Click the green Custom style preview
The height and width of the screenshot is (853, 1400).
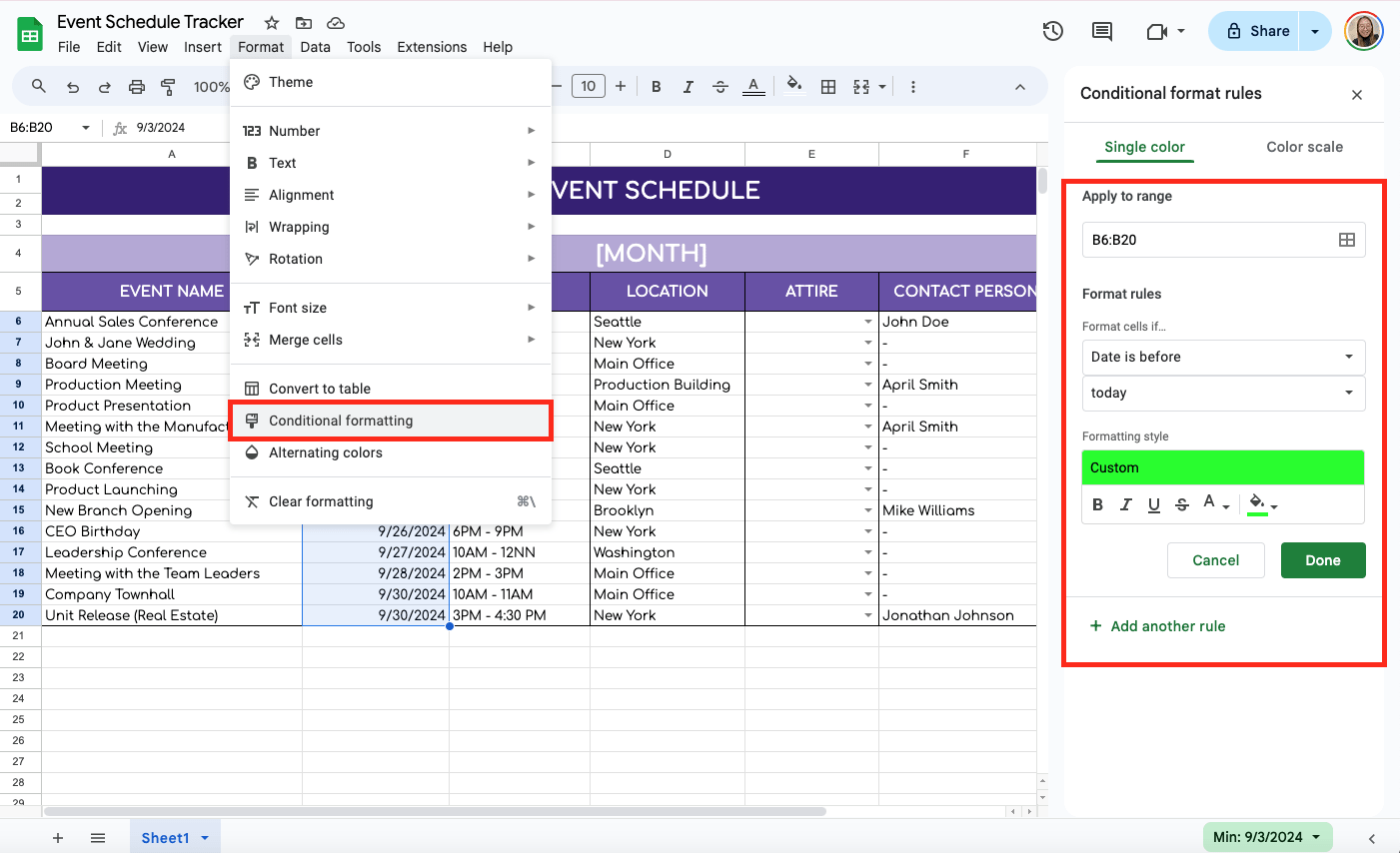pyautogui.click(x=1223, y=467)
